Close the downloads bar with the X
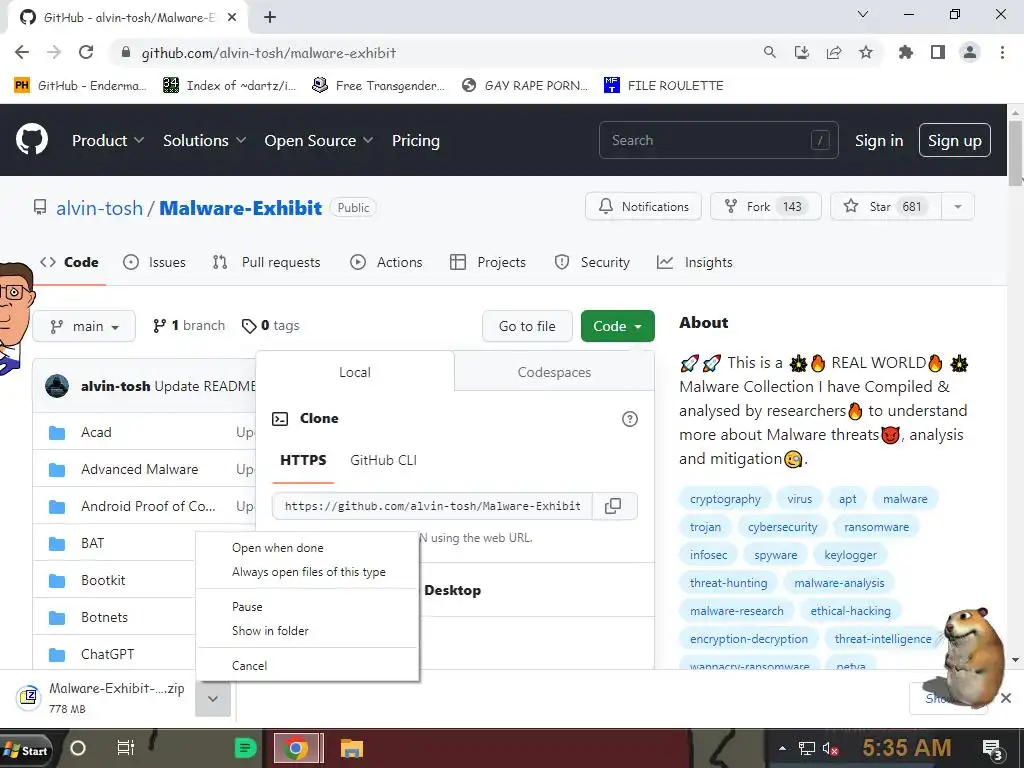This screenshot has width=1024, height=768. [1006, 698]
